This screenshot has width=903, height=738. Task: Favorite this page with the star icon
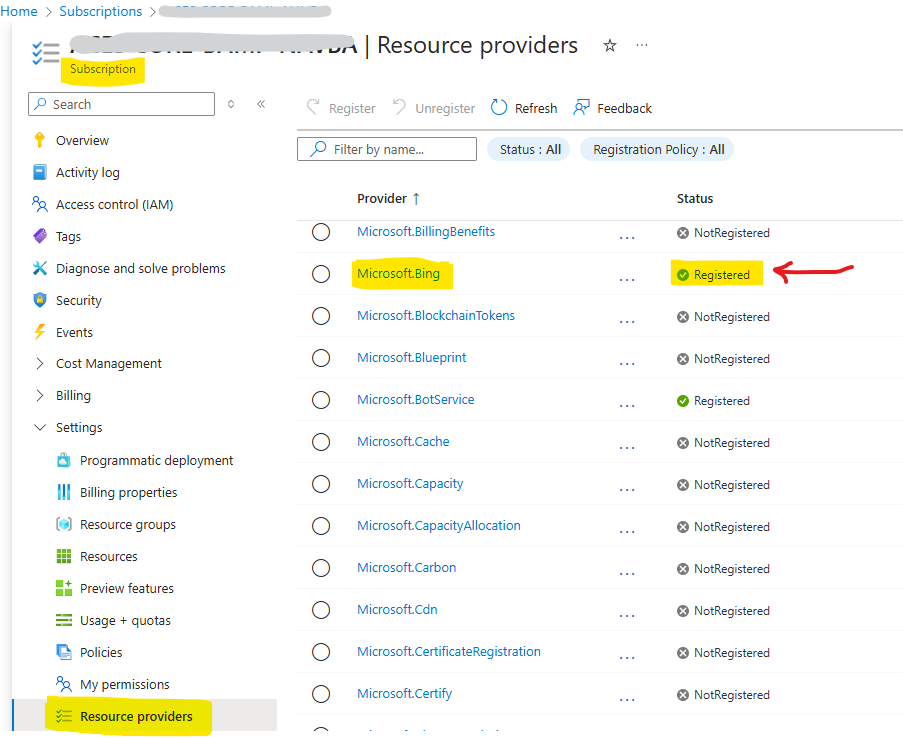point(610,46)
